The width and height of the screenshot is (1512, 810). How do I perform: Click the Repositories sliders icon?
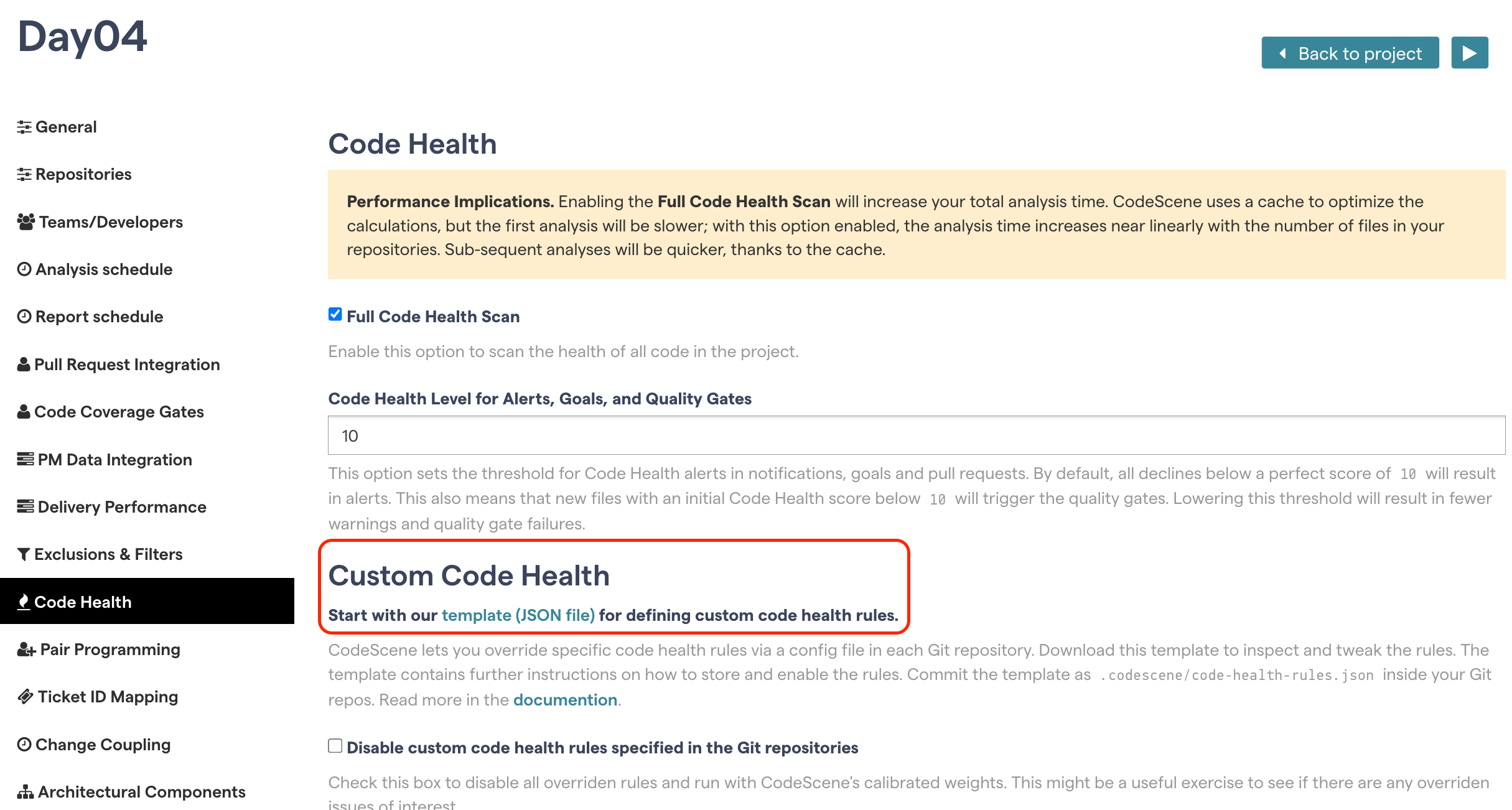click(24, 174)
